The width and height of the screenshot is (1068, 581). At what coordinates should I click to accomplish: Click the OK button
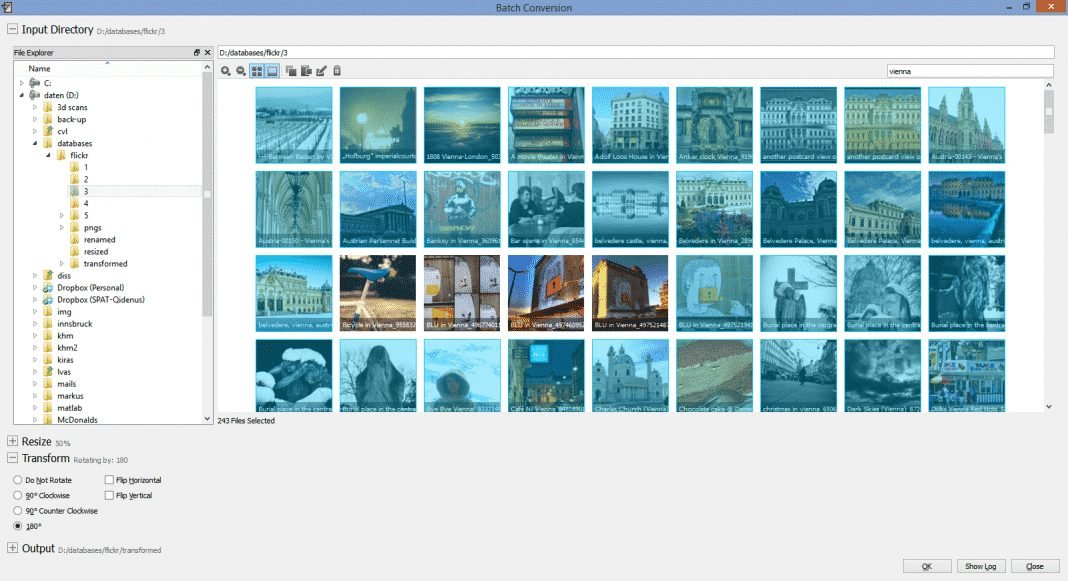pyautogui.click(x=926, y=566)
